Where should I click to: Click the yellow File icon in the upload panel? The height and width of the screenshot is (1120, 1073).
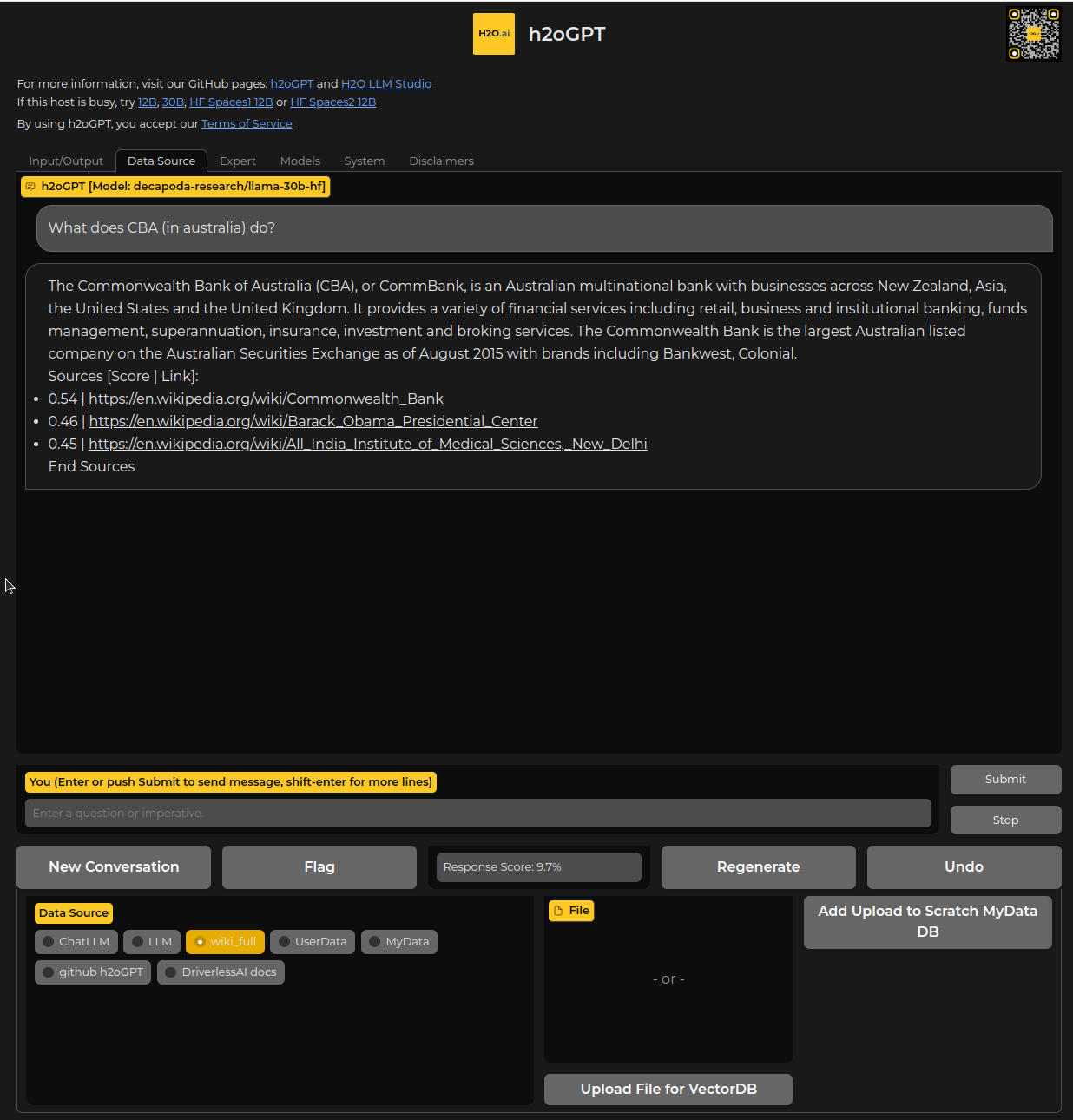coord(558,910)
